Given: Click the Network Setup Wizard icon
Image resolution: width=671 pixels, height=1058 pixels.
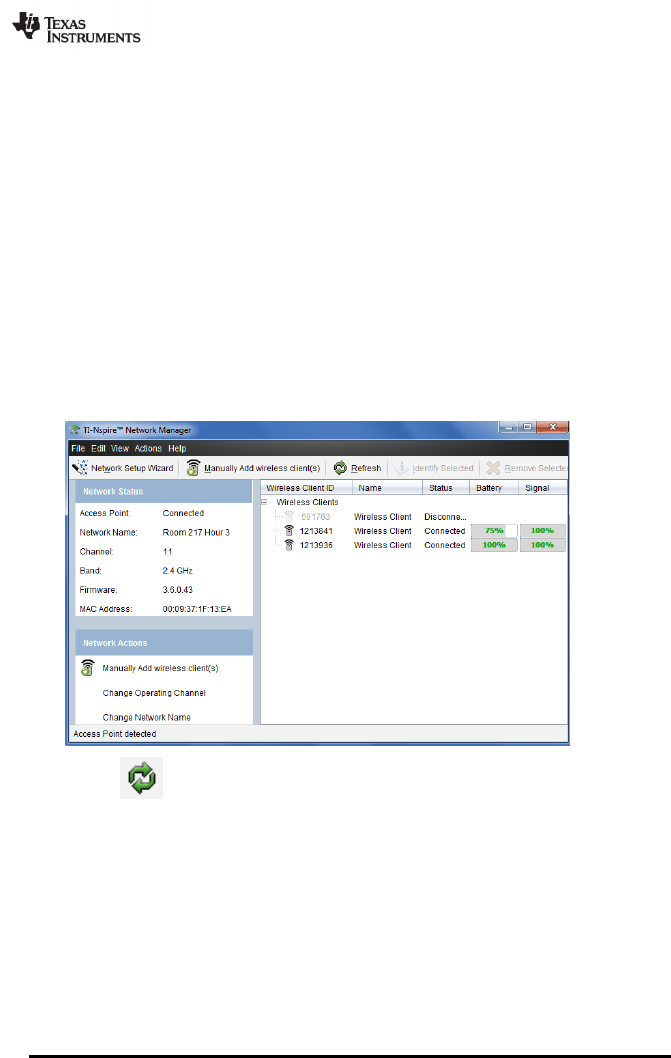Looking at the screenshot, I should click(80, 468).
